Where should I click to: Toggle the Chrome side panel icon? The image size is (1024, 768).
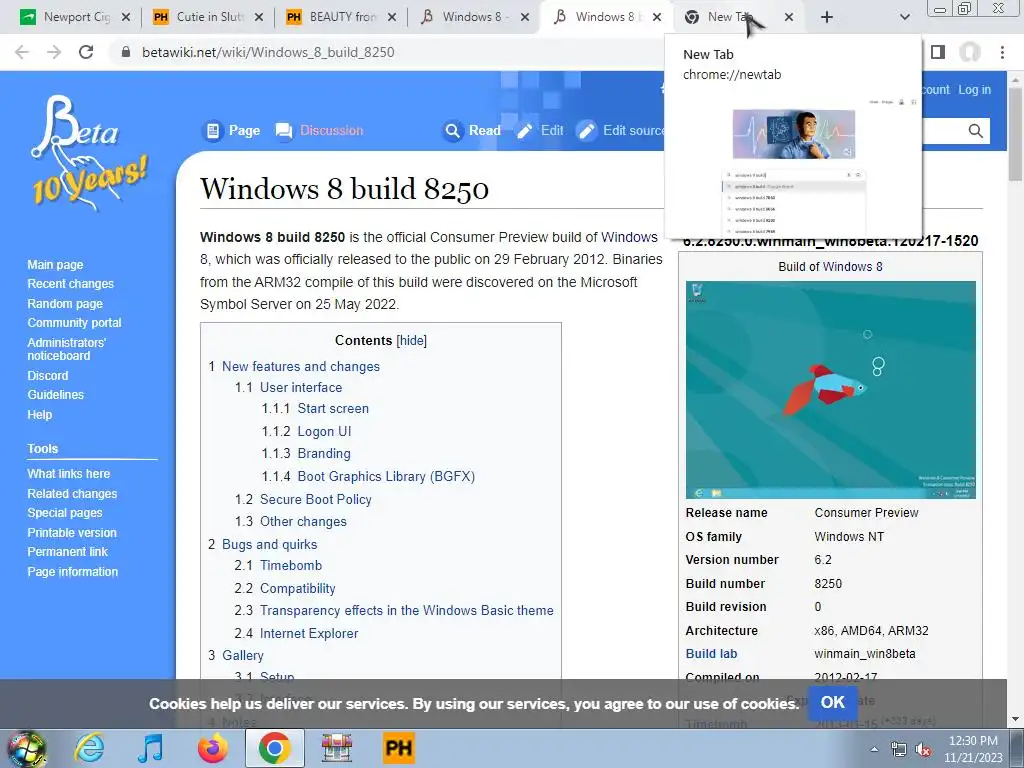[938, 52]
